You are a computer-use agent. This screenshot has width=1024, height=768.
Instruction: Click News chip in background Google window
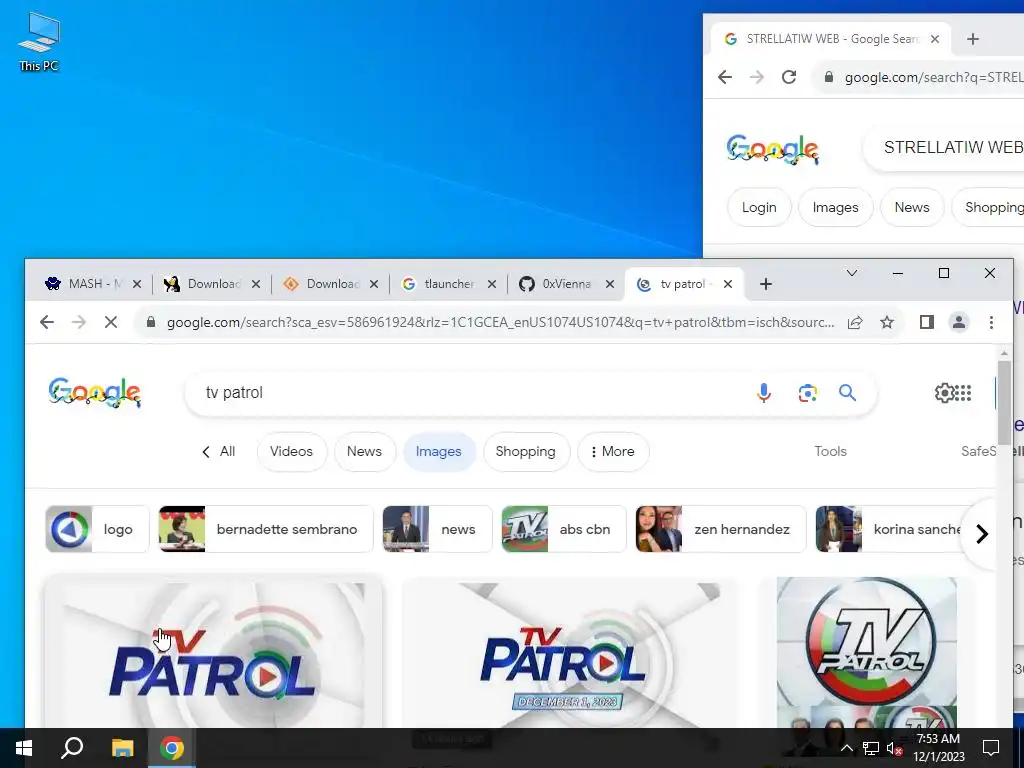click(912, 207)
